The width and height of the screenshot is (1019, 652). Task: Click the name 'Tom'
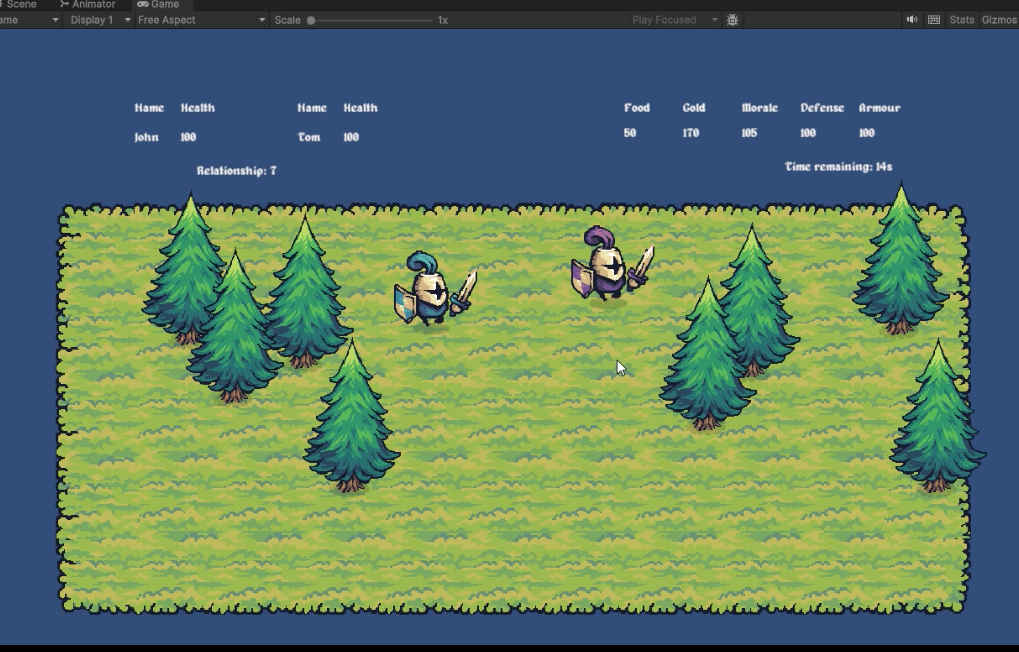tap(309, 137)
